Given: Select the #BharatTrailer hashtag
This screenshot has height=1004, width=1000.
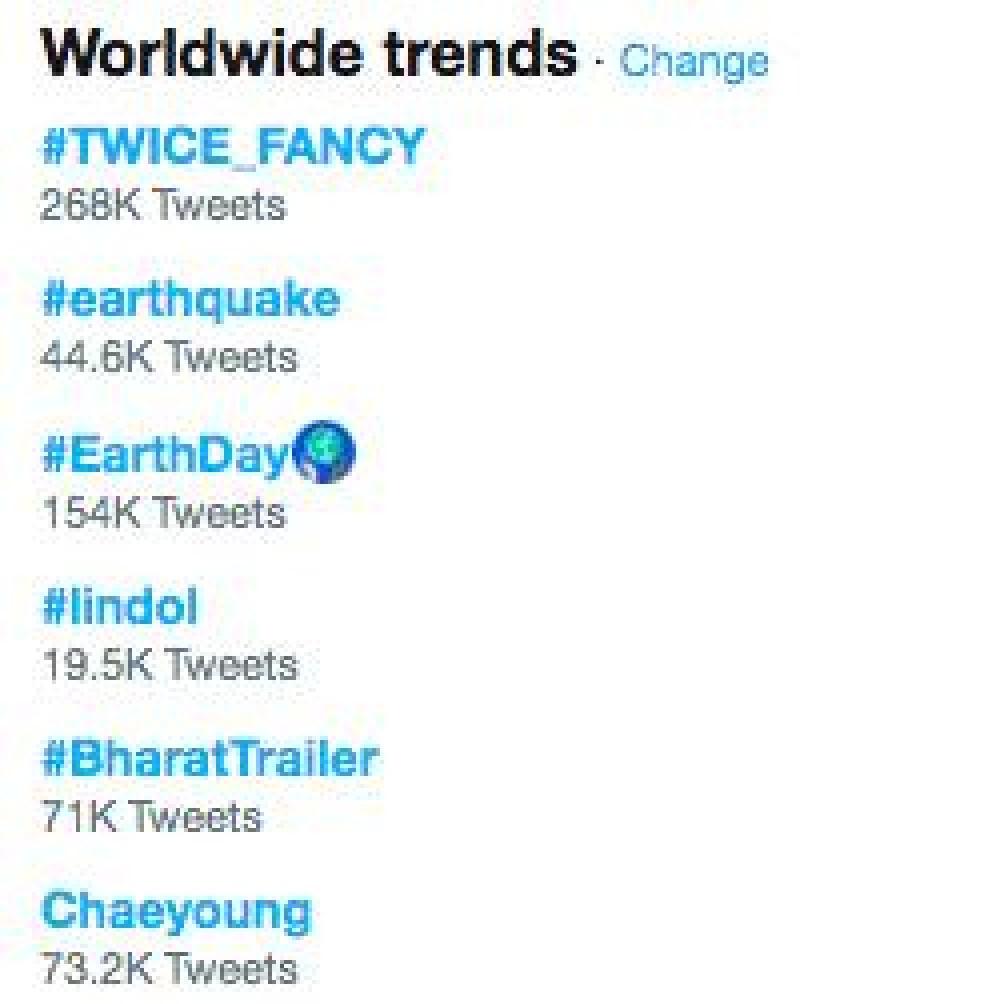Looking at the screenshot, I should click(x=209, y=759).
